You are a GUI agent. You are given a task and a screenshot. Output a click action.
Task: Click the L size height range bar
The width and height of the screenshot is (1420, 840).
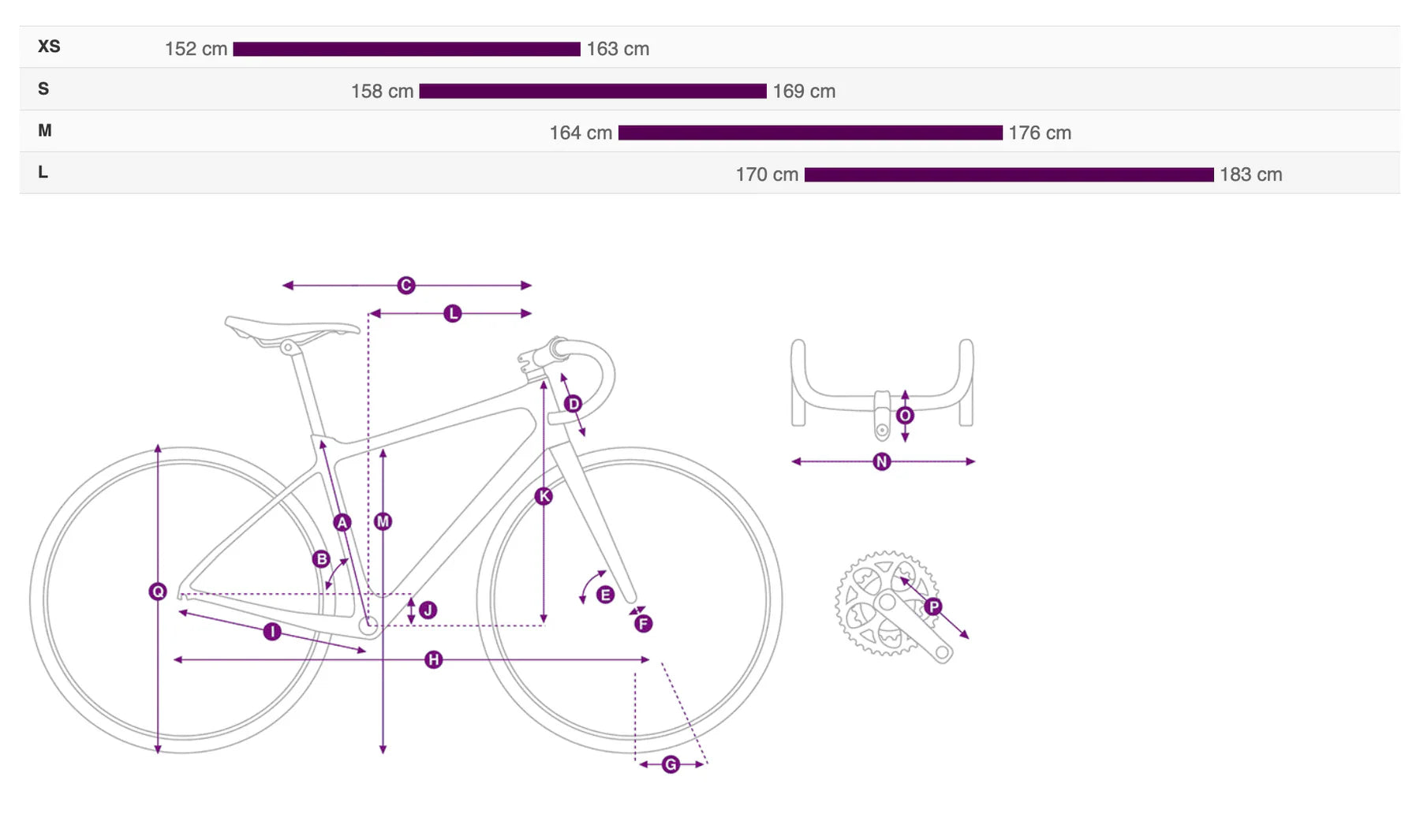coord(1008,174)
